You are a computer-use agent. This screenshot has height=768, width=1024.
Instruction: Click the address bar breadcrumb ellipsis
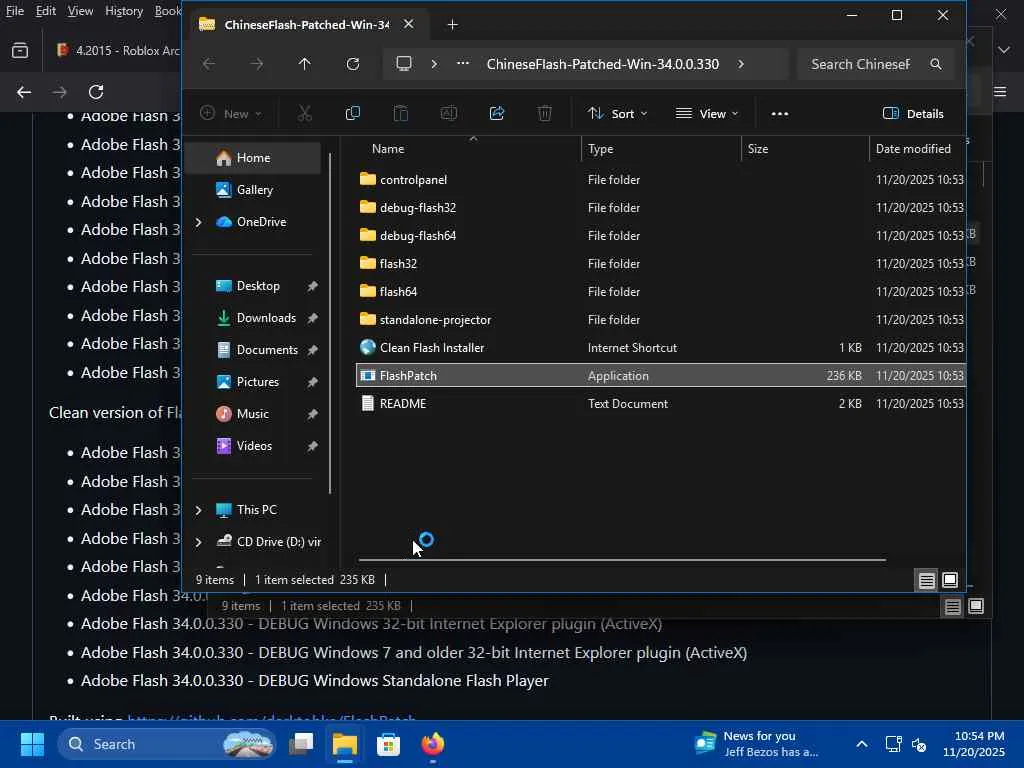tap(462, 64)
